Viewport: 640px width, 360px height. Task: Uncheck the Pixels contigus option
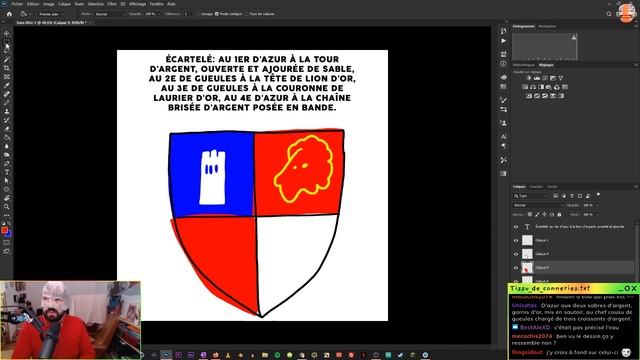pos(217,14)
